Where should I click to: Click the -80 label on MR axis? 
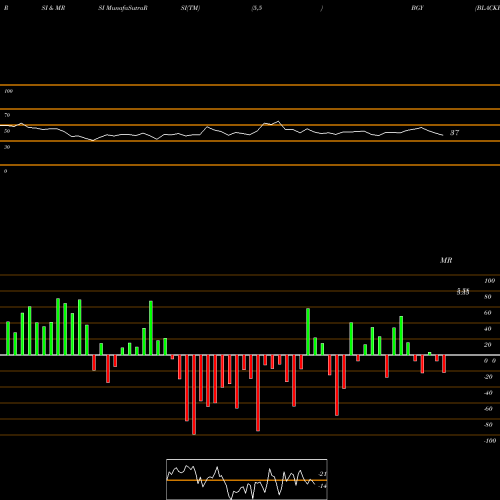point(488,425)
